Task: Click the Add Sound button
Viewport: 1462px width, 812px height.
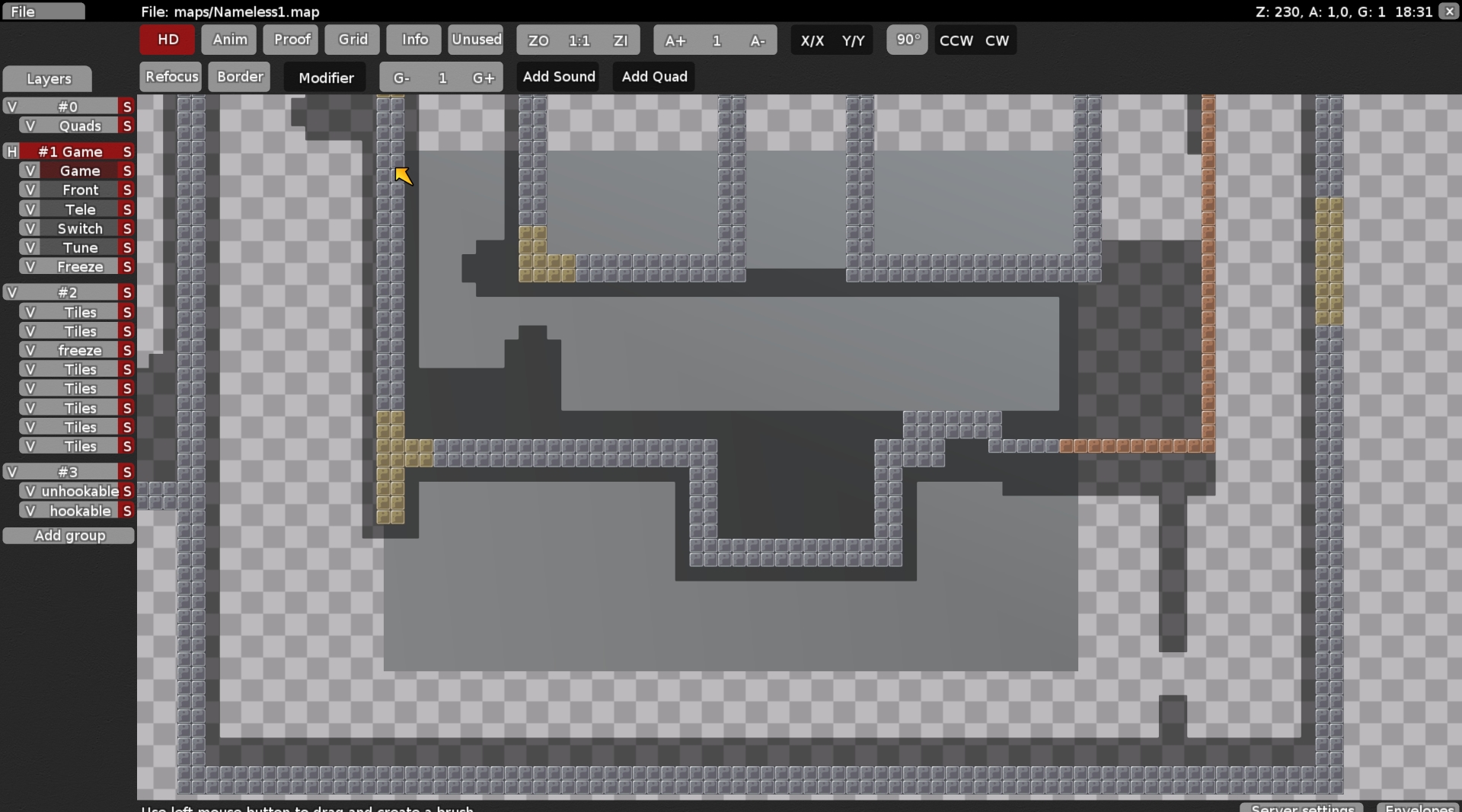Action: [559, 76]
